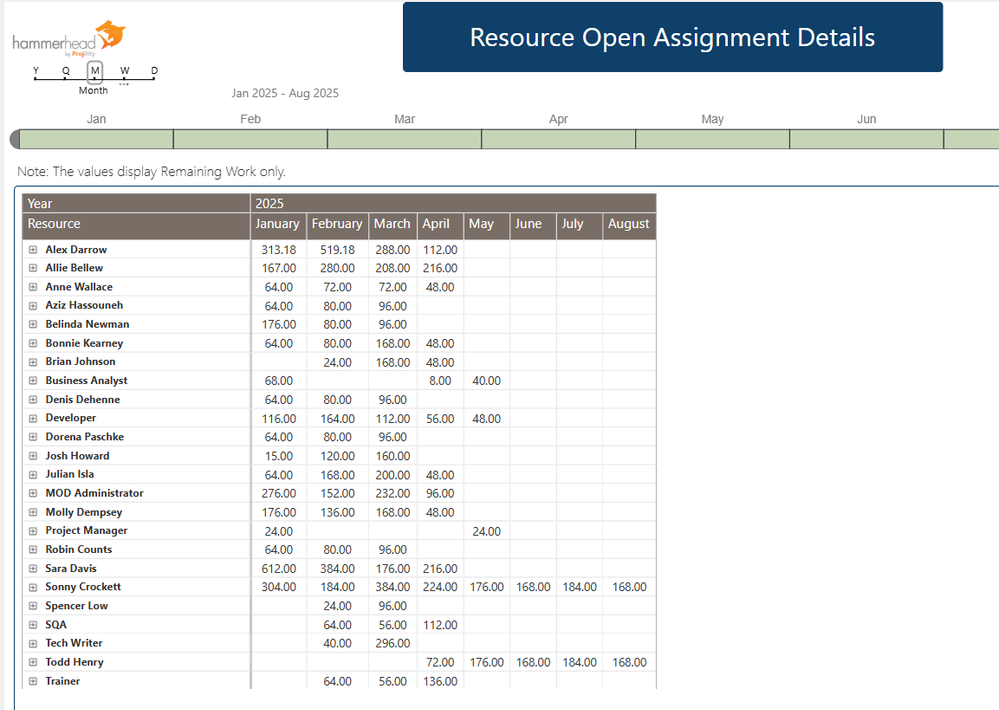The height and width of the screenshot is (710, 999).
Task: Switch timeline granularity to D (Day)
Action: pos(154,71)
